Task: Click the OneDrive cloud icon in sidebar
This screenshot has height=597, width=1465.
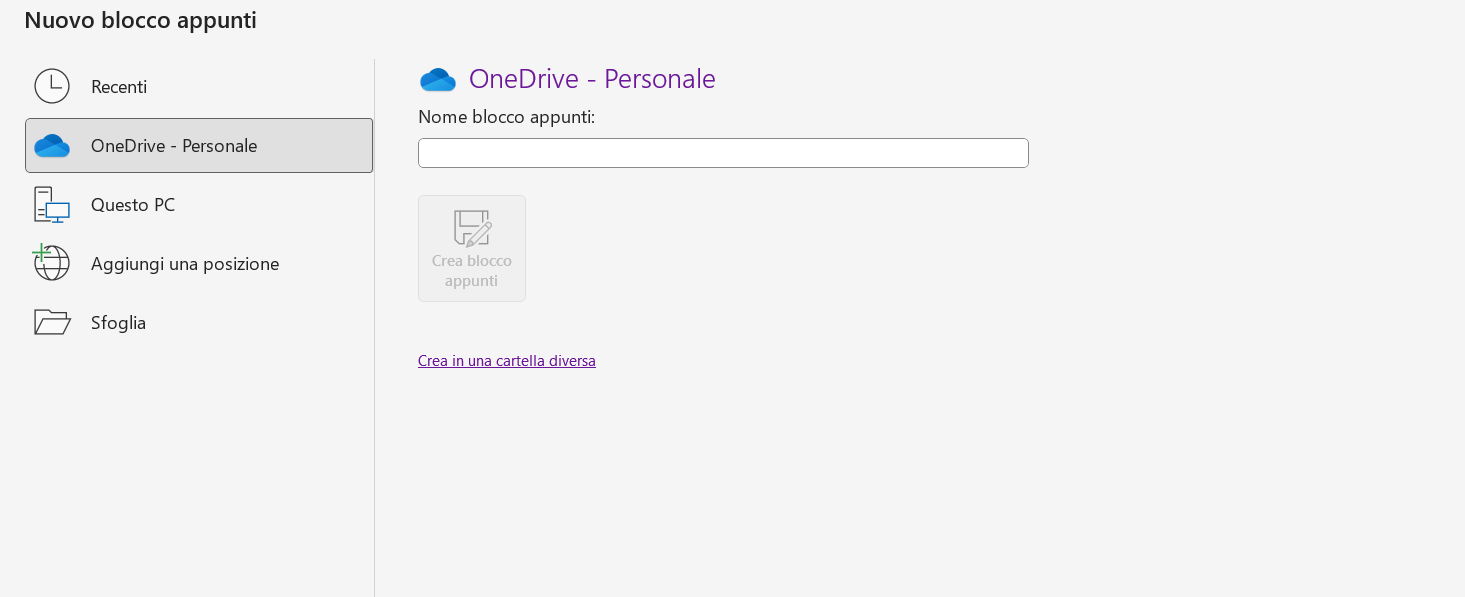Action: [52, 145]
